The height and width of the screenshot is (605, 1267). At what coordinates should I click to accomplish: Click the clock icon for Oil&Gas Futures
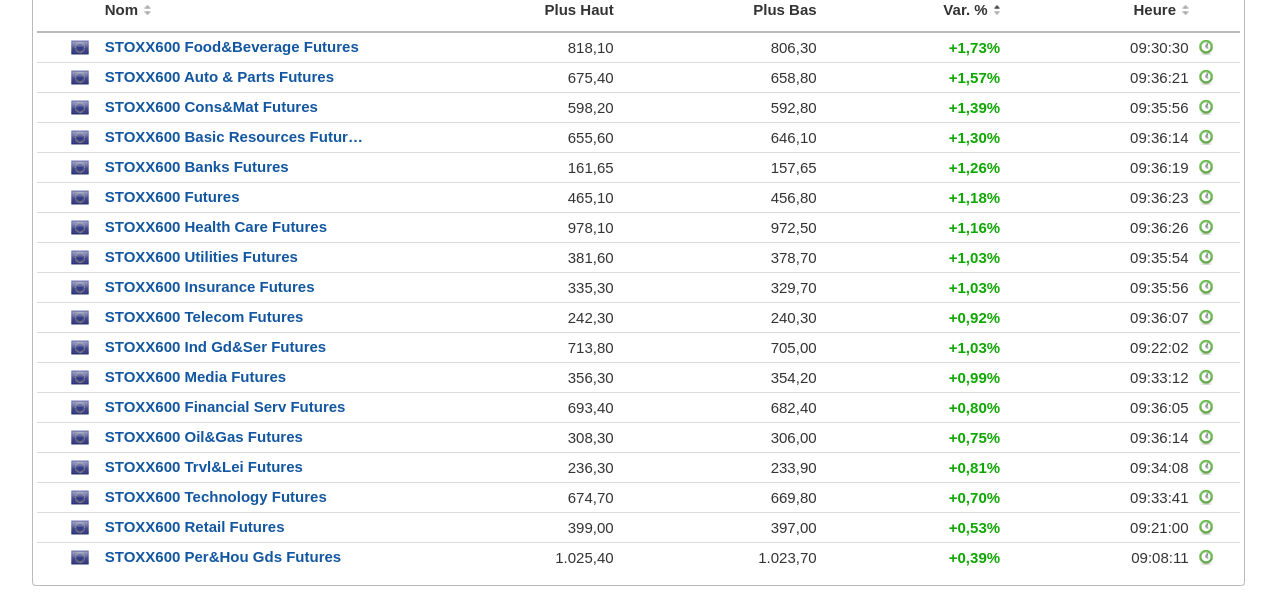point(1206,437)
